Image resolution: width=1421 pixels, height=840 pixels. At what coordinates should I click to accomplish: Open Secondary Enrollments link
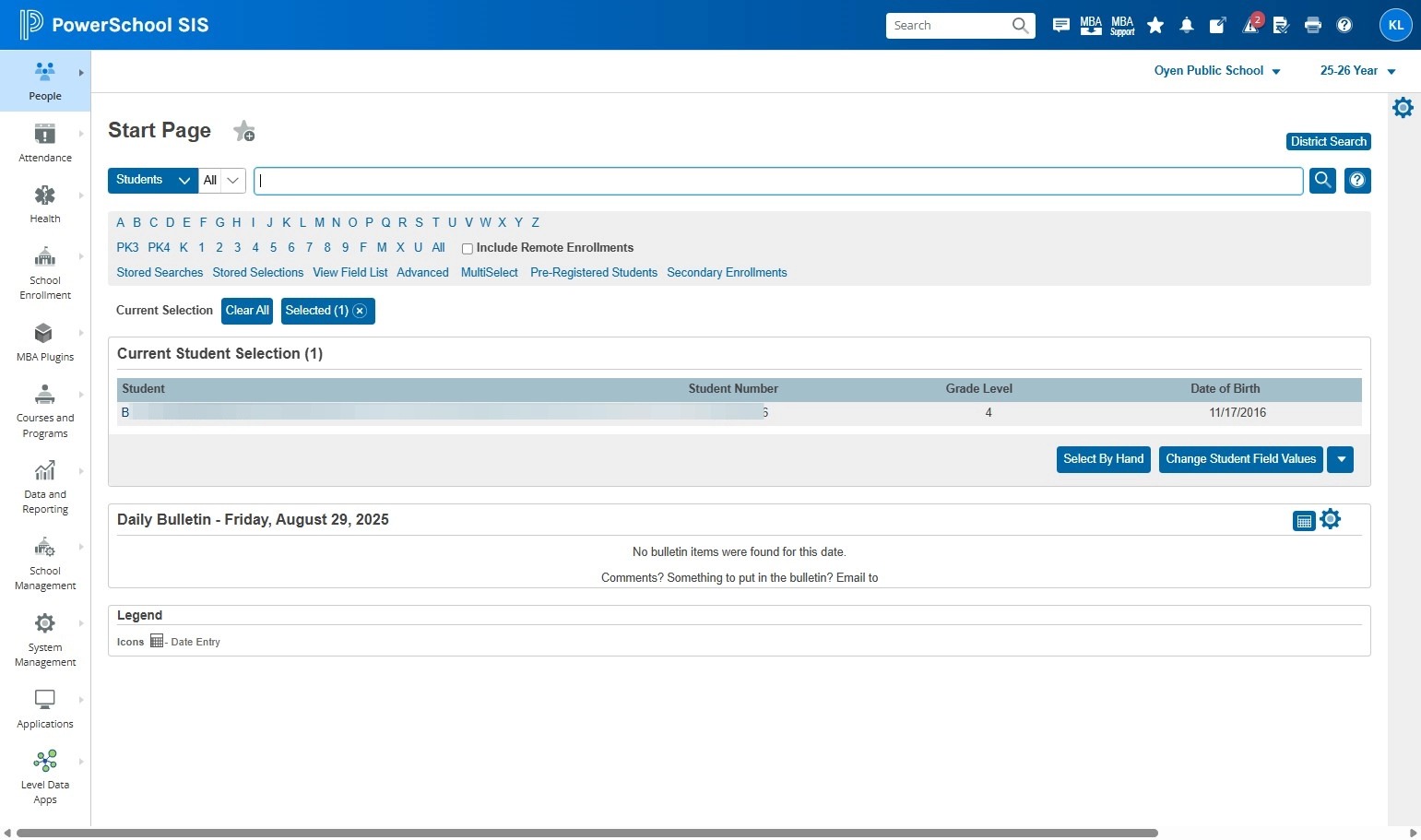(x=727, y=272)
